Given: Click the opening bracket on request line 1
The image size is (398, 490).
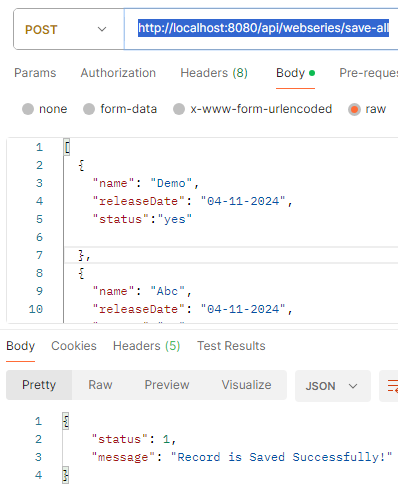Looking at the screenshot, I should pos(67,147).
